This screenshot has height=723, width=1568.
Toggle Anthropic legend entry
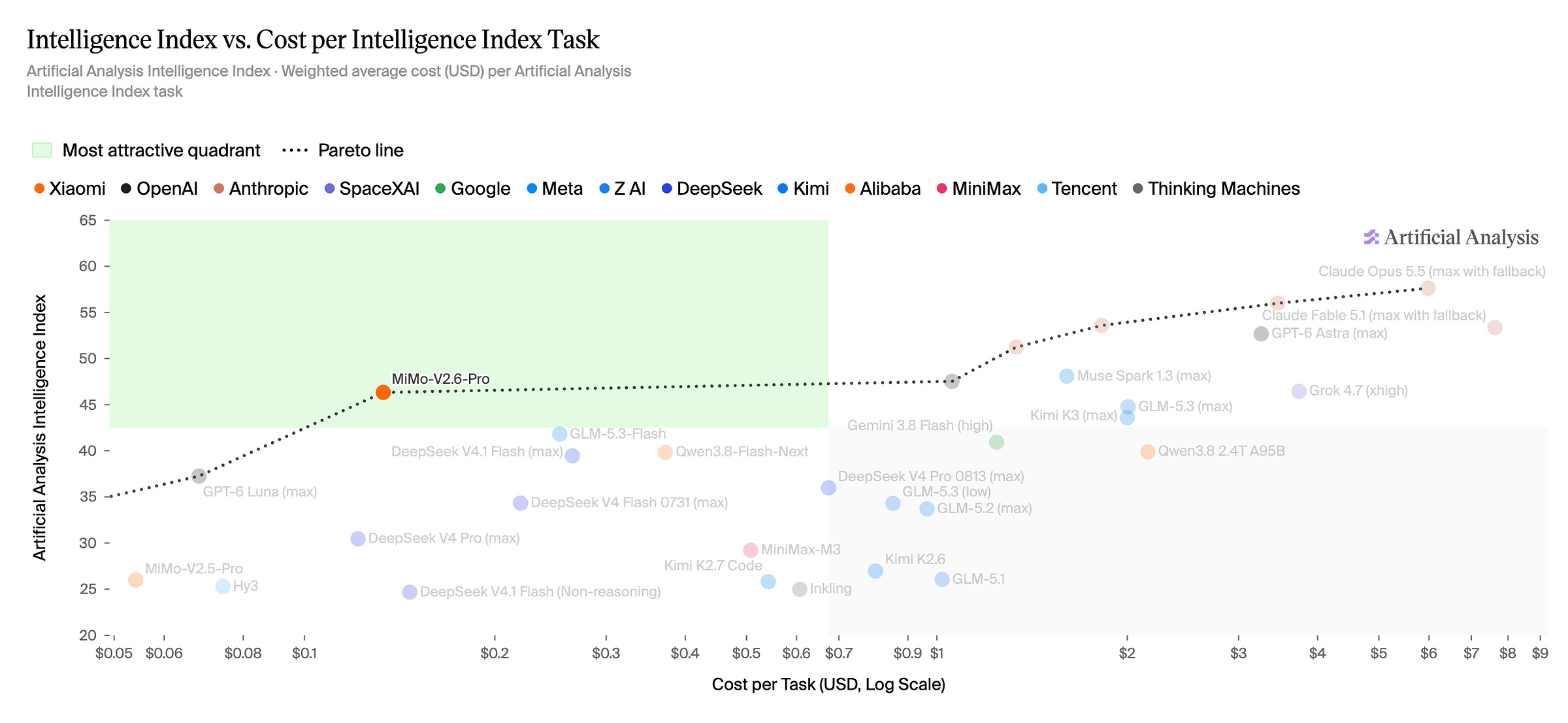point(261,189)
